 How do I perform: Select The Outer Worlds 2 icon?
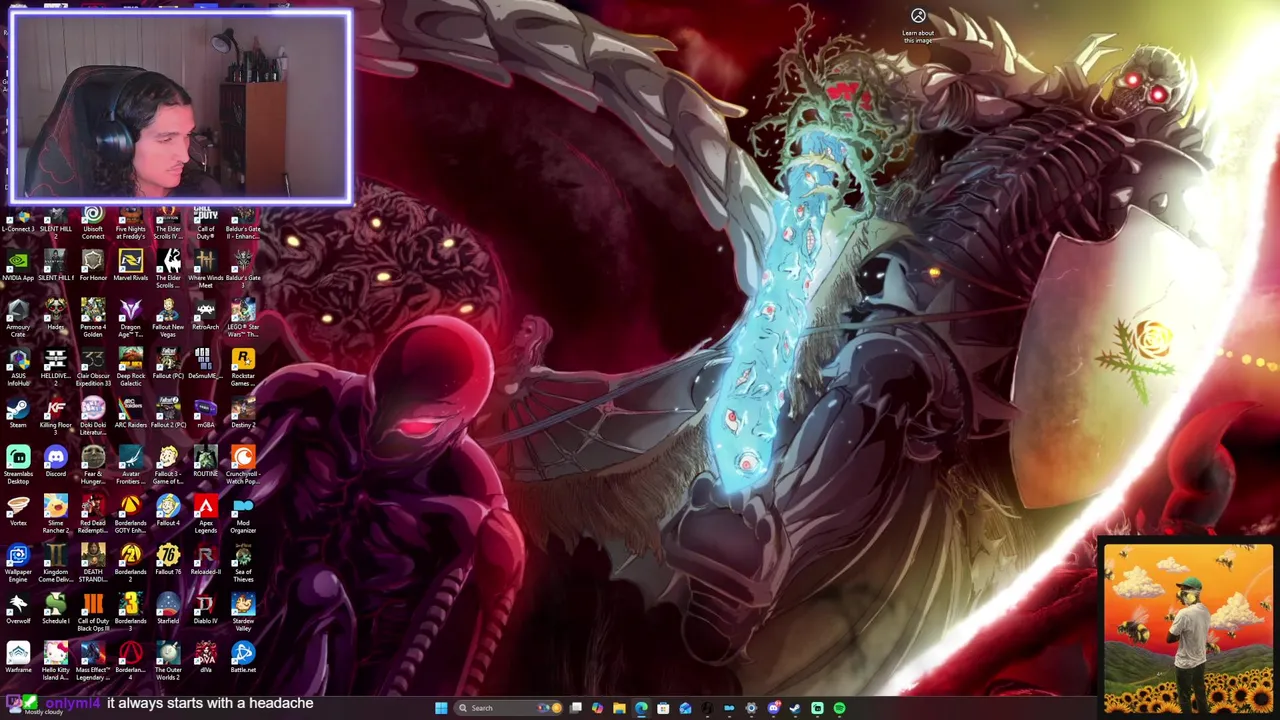coord(168,661)
